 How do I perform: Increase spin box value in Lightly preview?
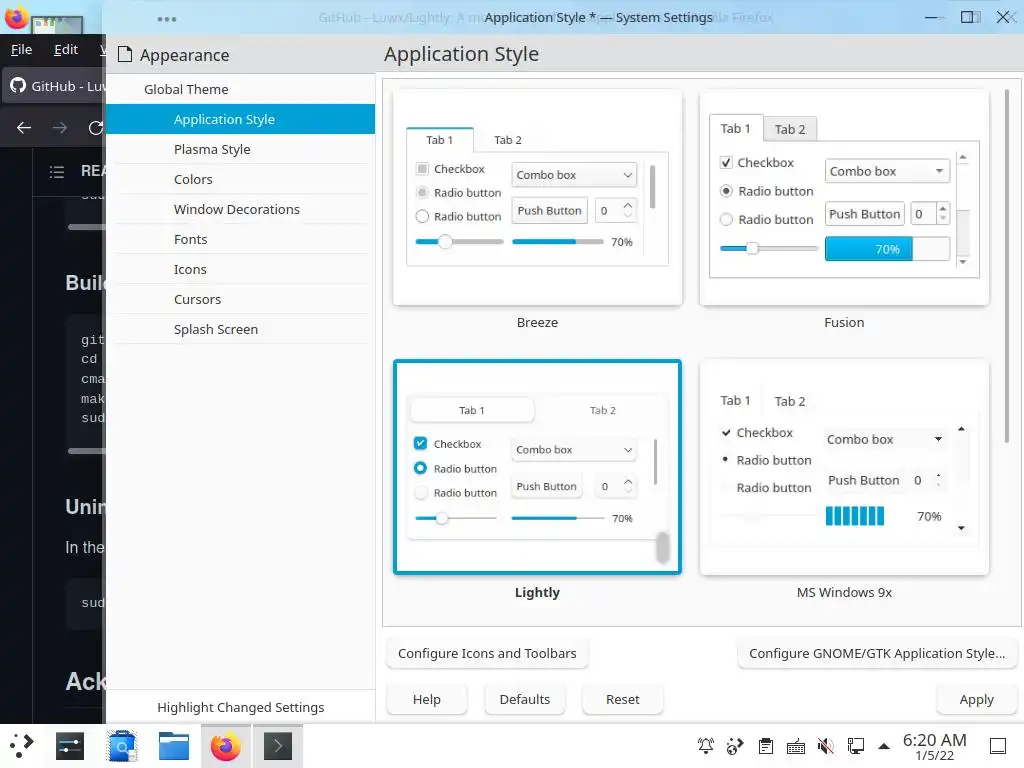click(x=628, y=481)
